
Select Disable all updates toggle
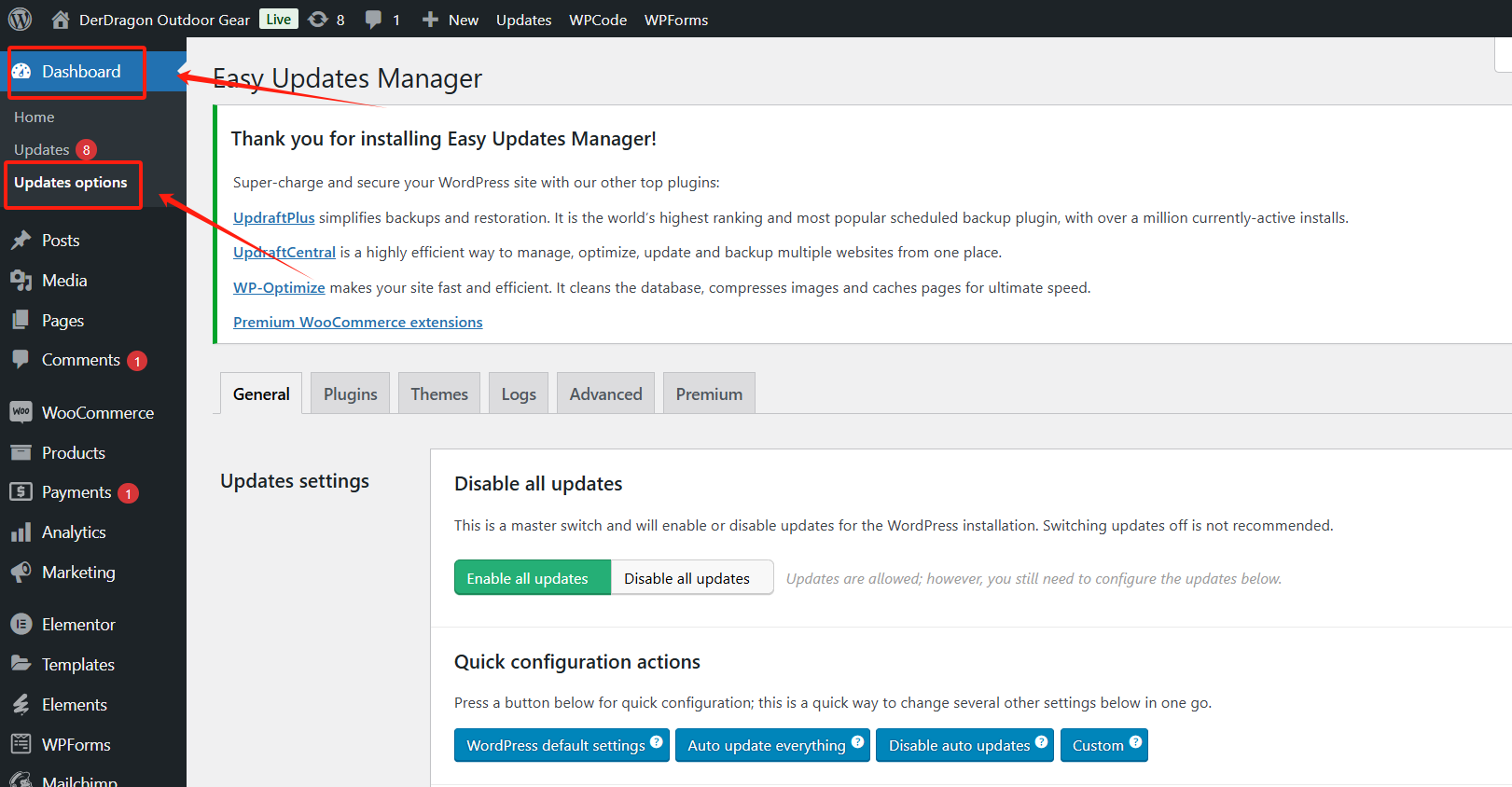692,577
